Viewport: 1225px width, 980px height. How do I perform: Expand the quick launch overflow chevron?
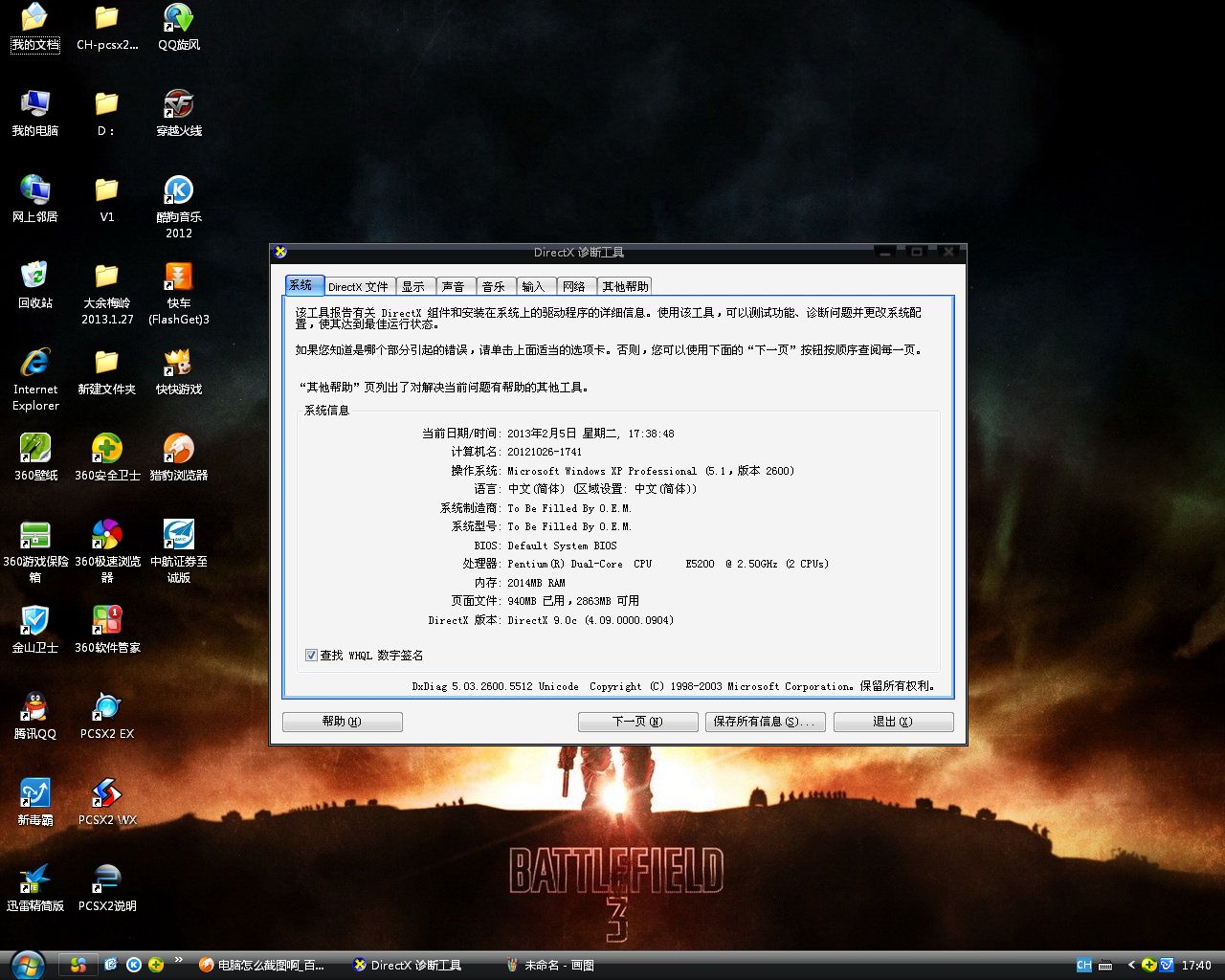178,959
